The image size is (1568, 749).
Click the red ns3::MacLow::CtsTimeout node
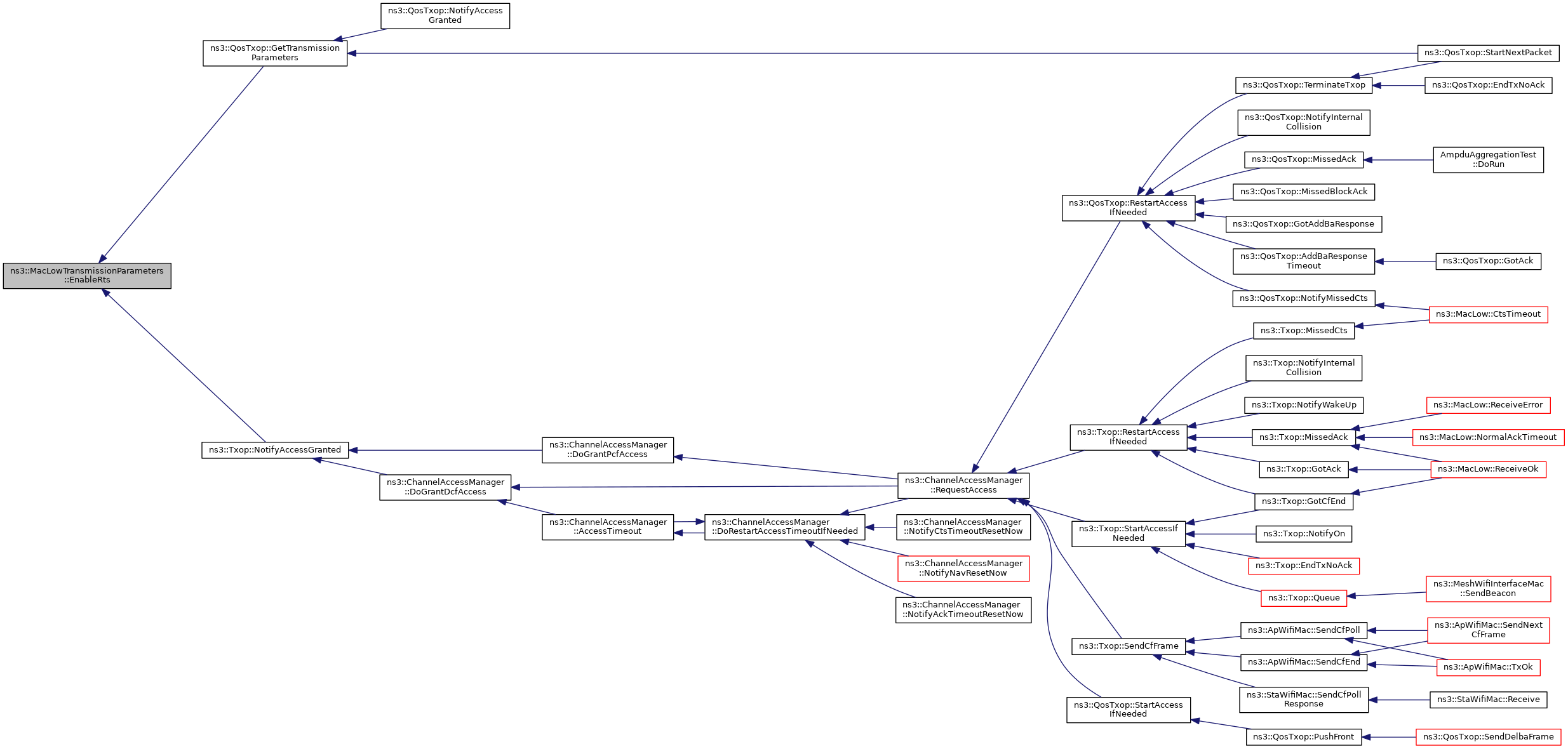click(x=1487, y=315)
